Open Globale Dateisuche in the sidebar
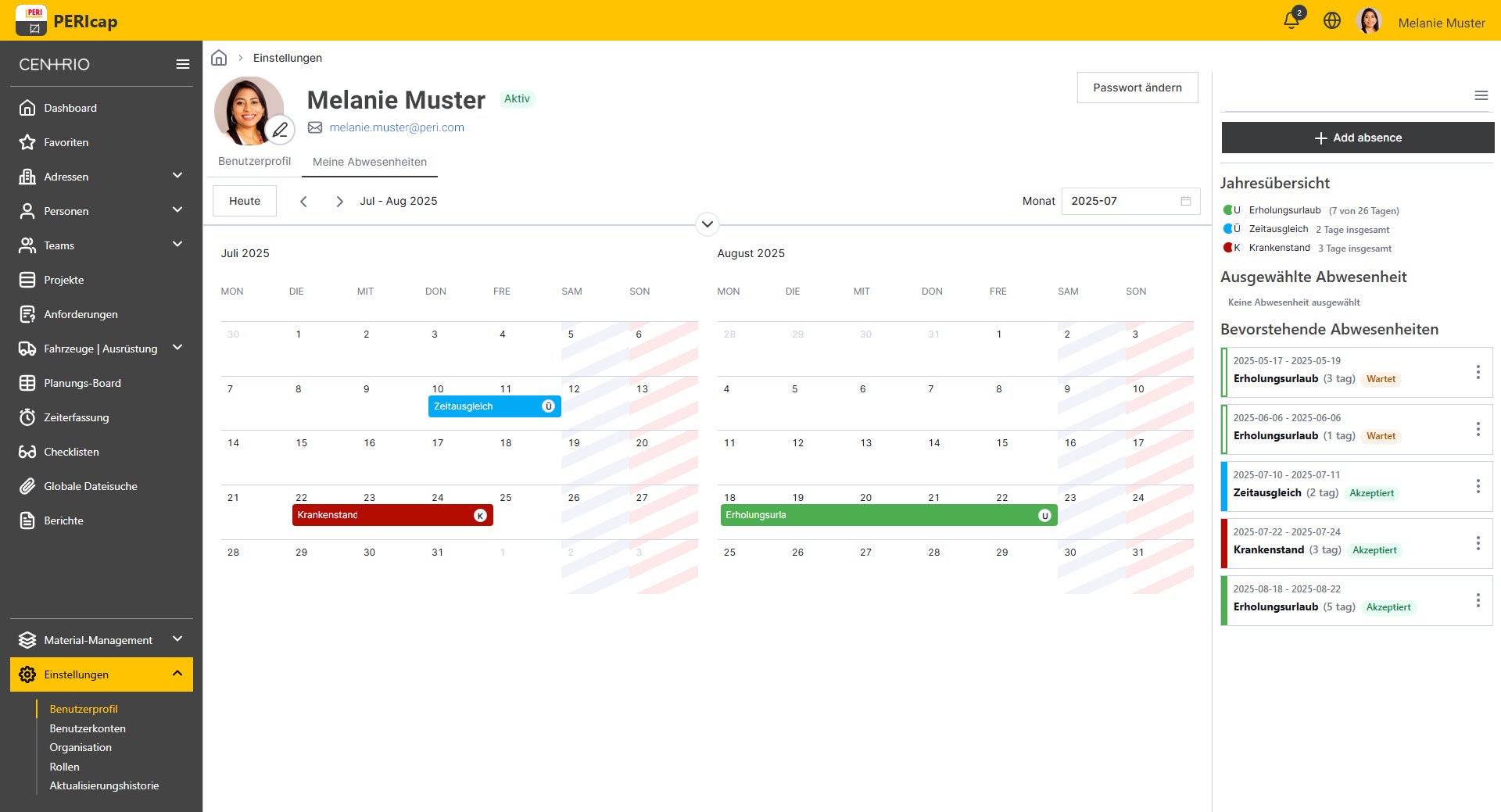This screenshot has width=1501, height=812. (x=90, y=486)
